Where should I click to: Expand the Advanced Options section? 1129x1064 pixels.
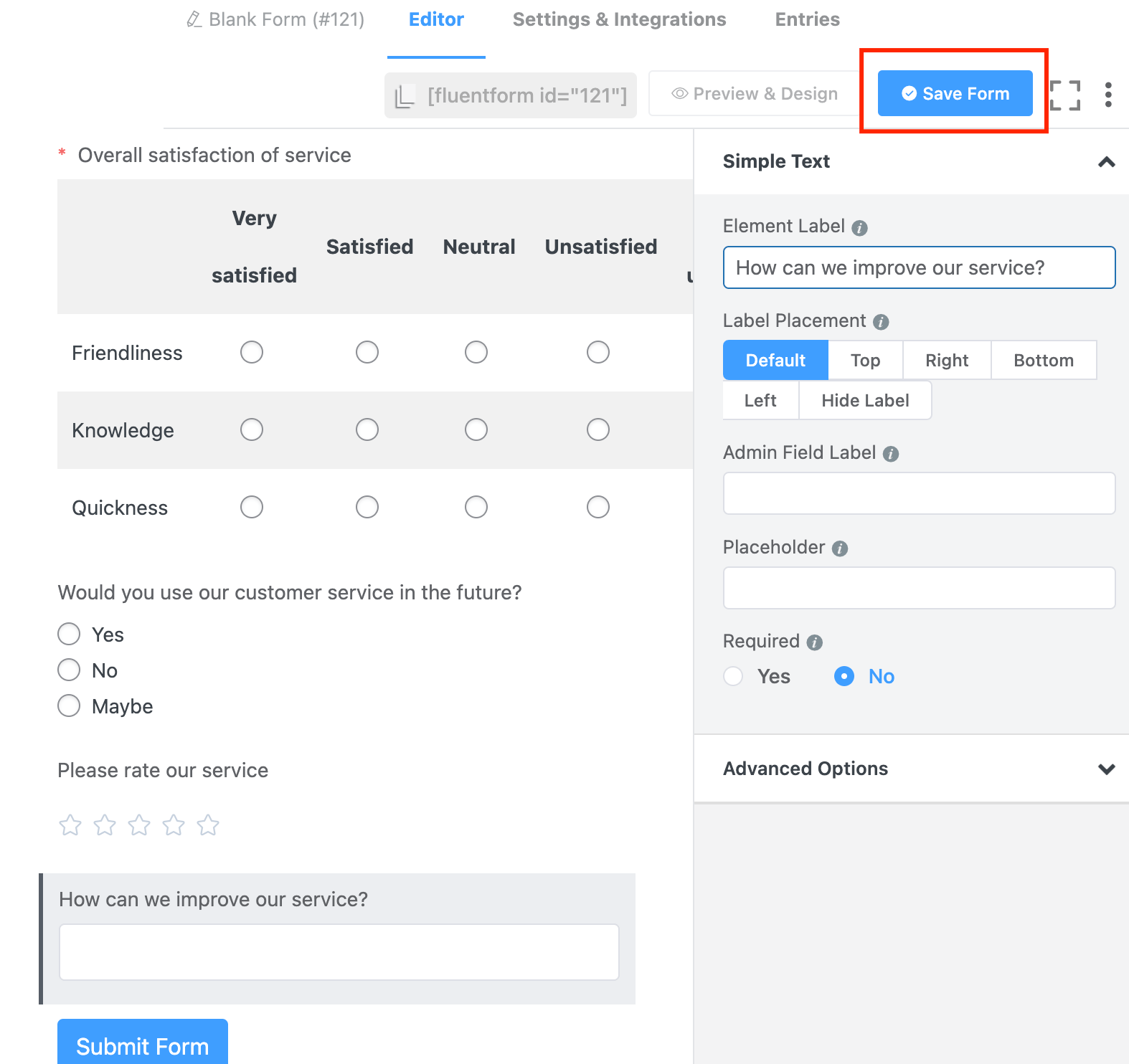(x=1106, y=769)
